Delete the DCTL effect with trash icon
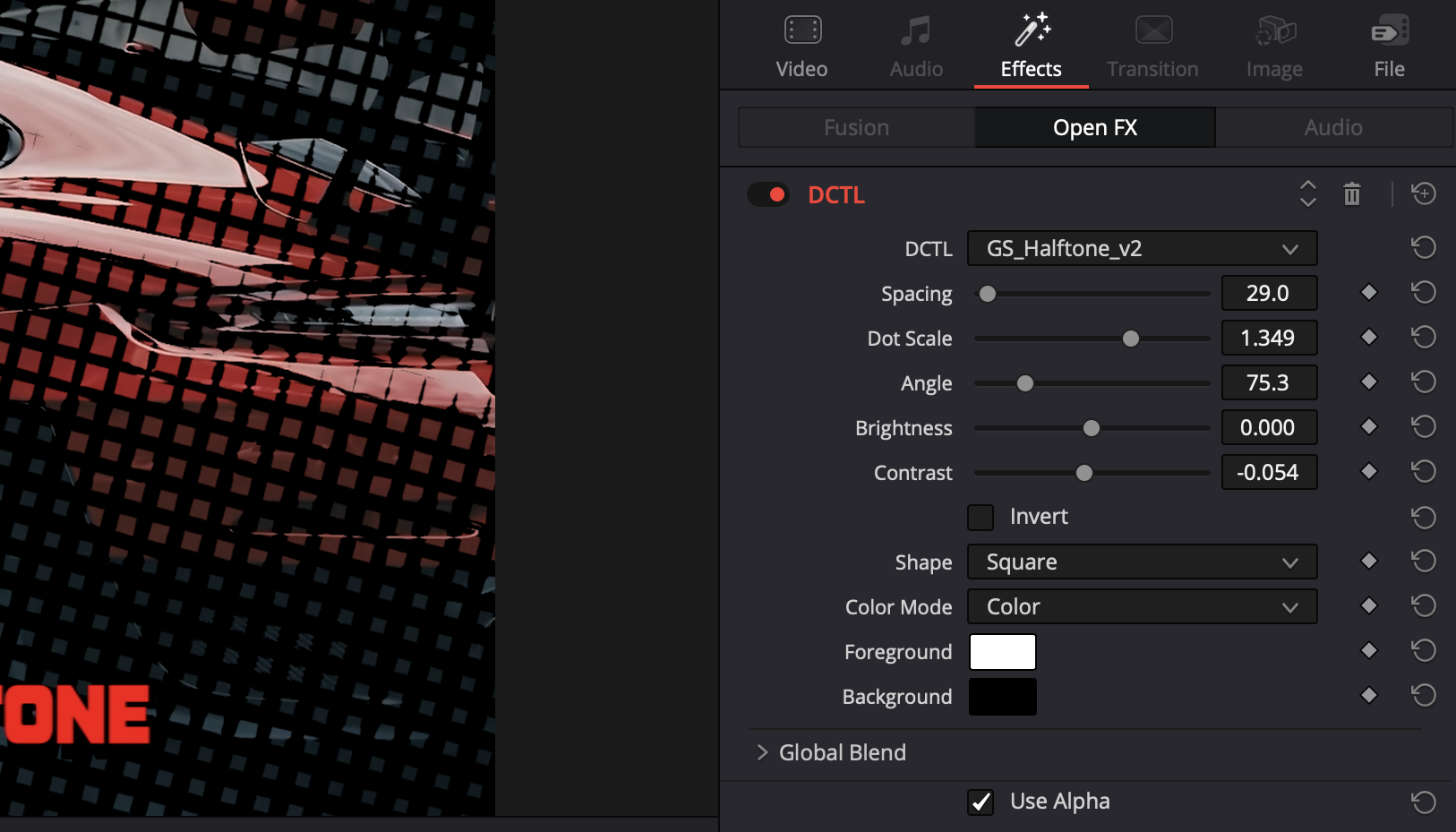 point(1352,193)
